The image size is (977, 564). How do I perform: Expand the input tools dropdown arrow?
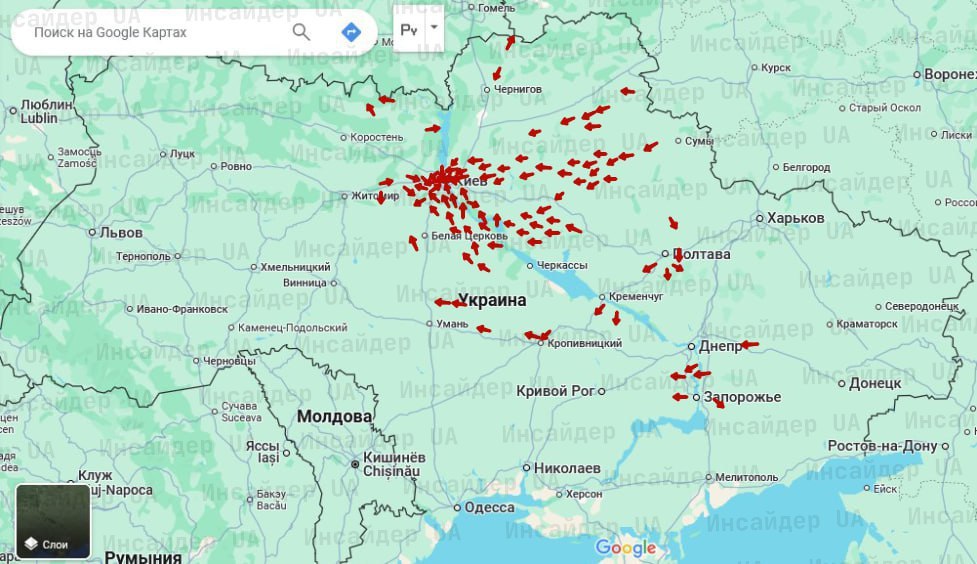[434, 29]
